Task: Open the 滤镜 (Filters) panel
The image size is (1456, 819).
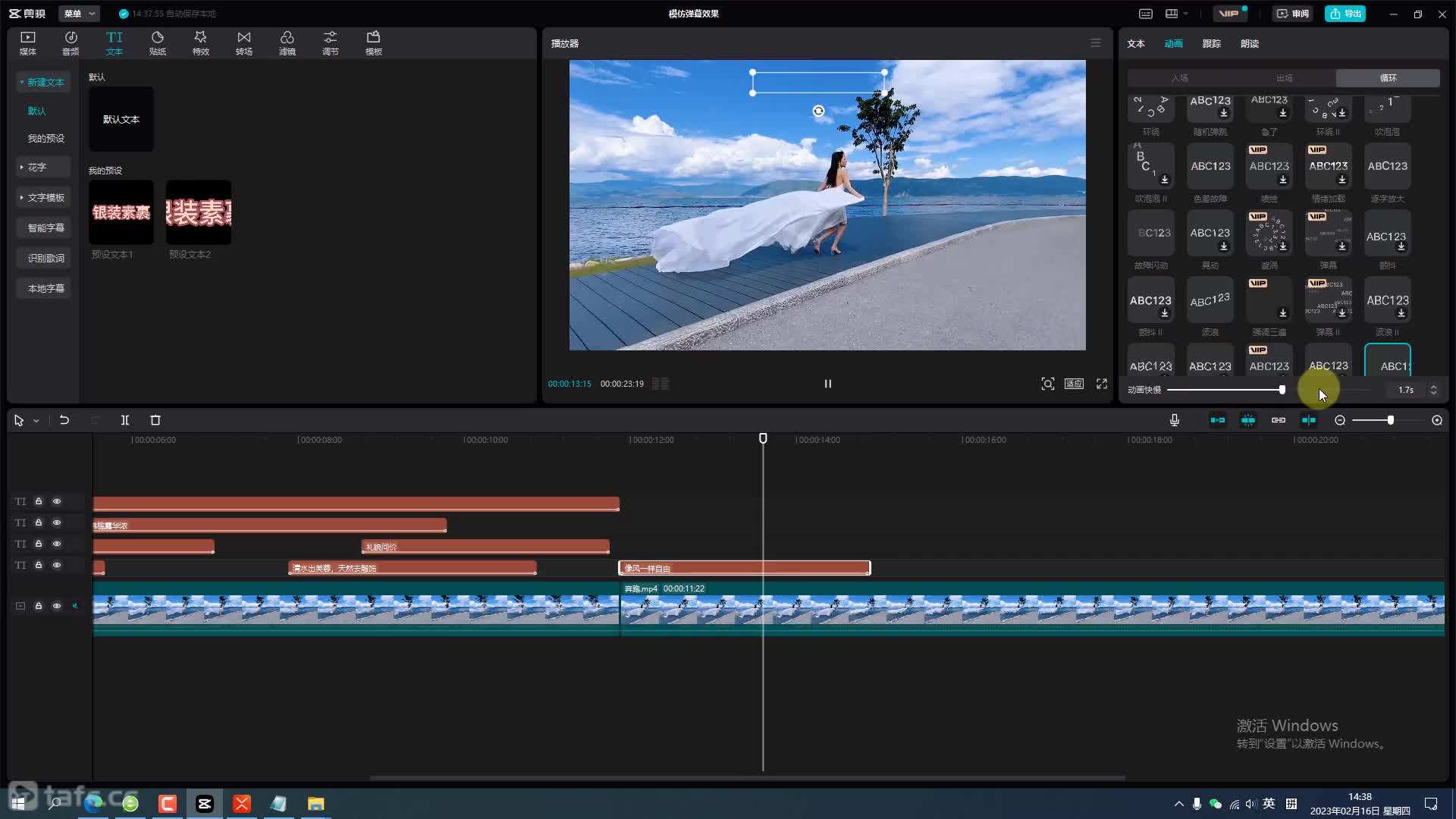Action: pyautogui.click(x=287, y=43)
